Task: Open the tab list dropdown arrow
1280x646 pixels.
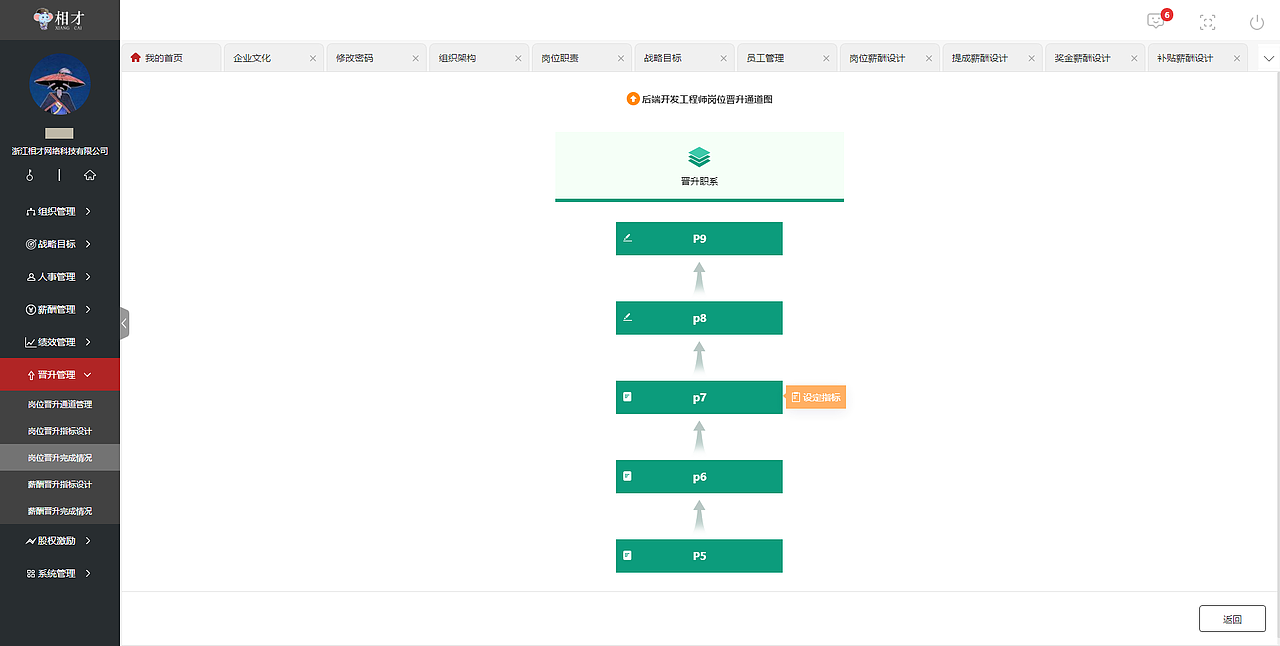Action: [1269, 58]
